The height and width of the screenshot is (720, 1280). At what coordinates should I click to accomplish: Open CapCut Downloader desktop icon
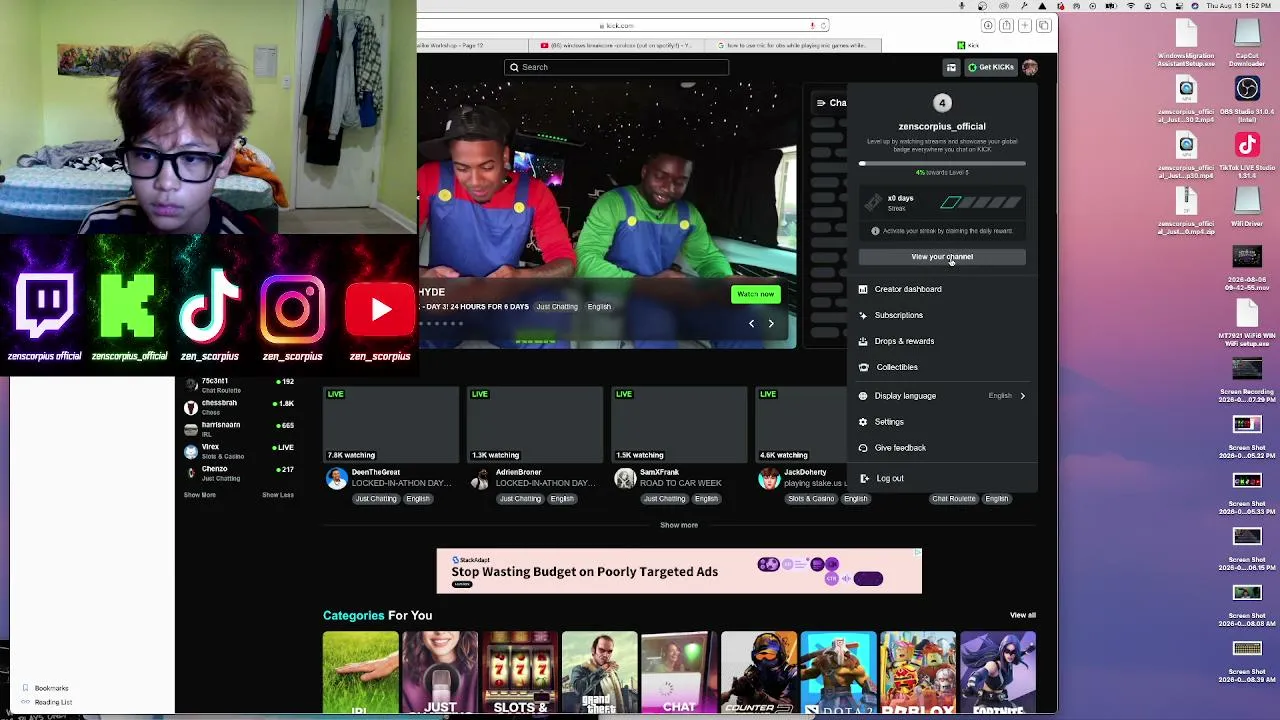(1247, 44)
